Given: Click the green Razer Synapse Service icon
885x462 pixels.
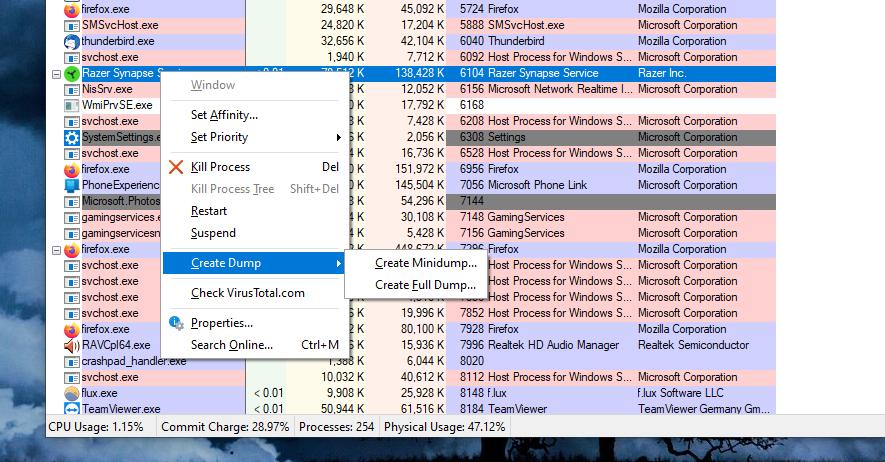Looking at the screenshot, I should [72, 73].
